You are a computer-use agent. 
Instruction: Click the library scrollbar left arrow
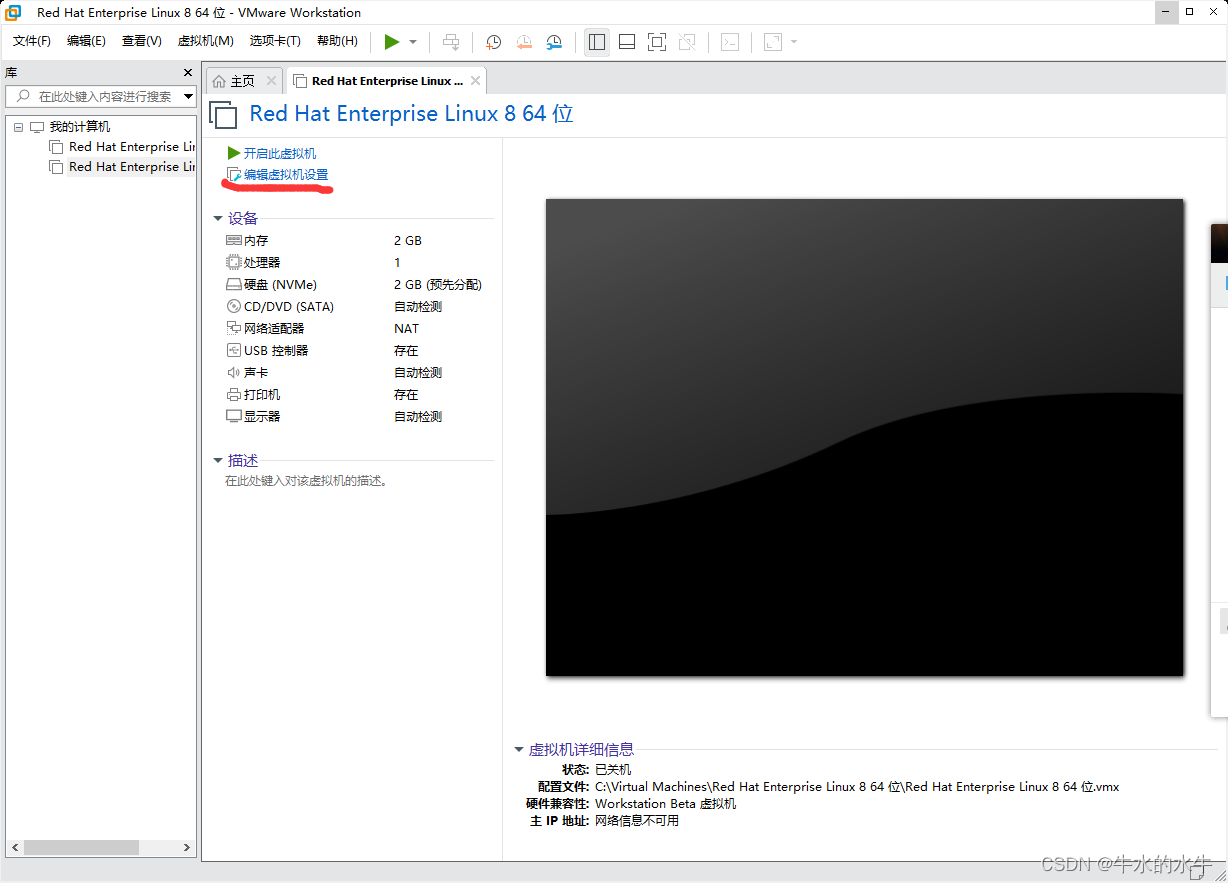(15, 847)
